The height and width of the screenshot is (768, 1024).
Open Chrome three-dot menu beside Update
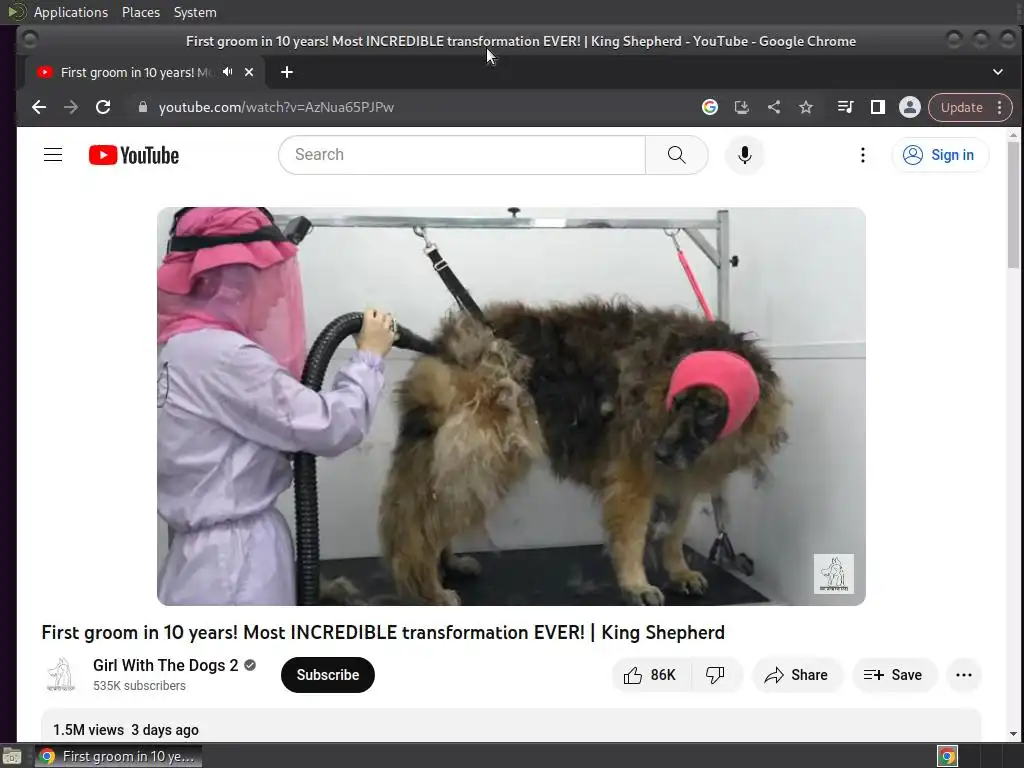pos(1000,107)
